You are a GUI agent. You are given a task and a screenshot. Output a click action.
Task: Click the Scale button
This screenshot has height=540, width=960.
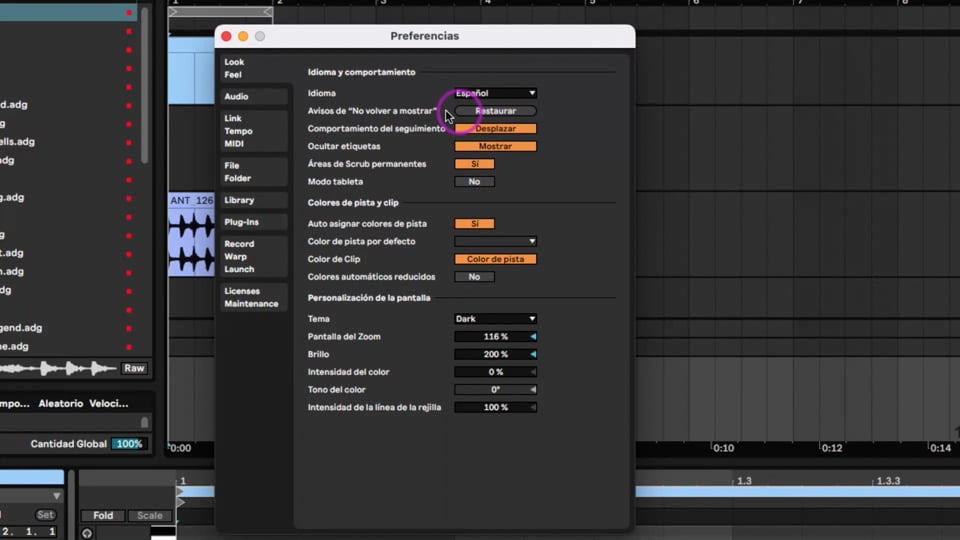(149, 516)
